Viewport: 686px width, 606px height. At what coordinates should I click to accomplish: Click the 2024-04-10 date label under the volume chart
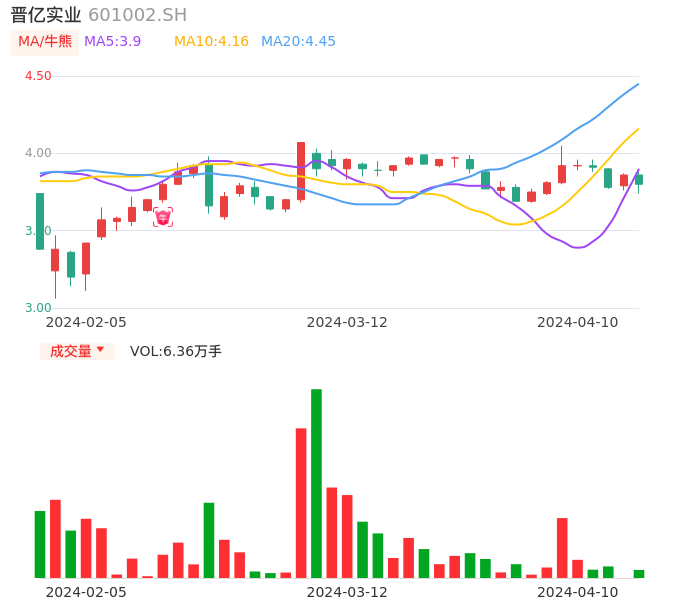[578, 592]
